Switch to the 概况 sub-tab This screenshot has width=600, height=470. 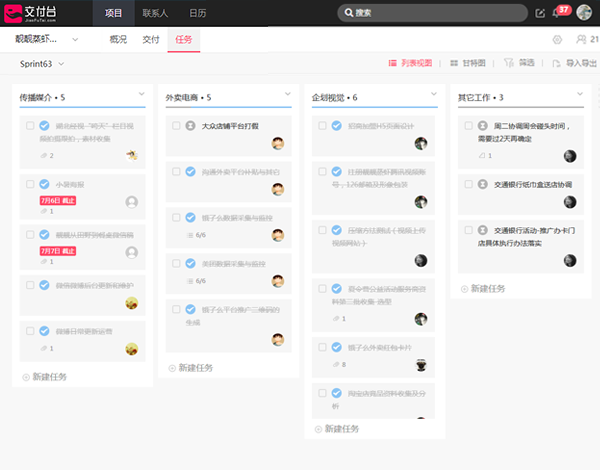click(x=118, y=39)
